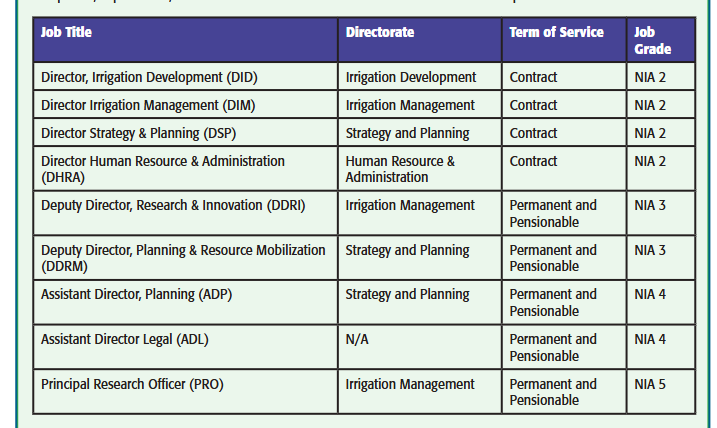
Task: Click the NIA 3 grade in the DDRI row
Action: pos(650,205)
